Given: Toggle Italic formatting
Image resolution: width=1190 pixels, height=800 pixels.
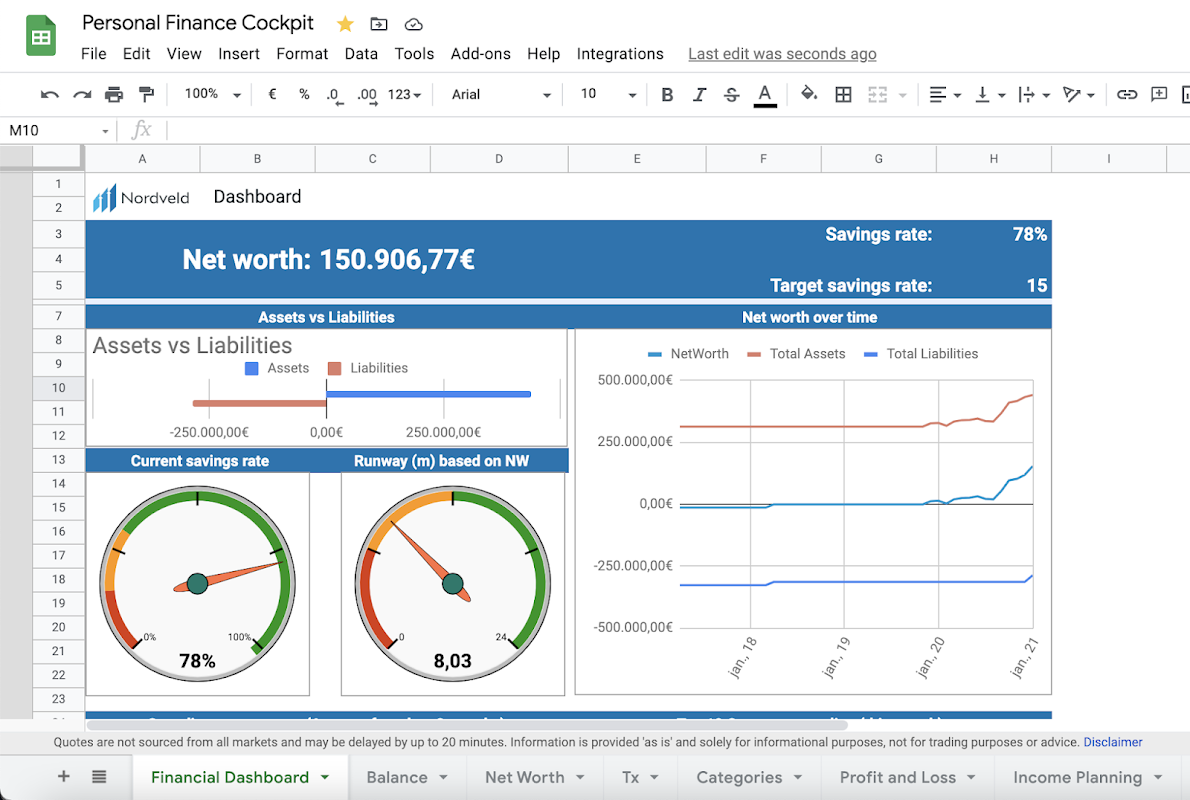Looking at the screenshot, I should [x=699, y=94].
